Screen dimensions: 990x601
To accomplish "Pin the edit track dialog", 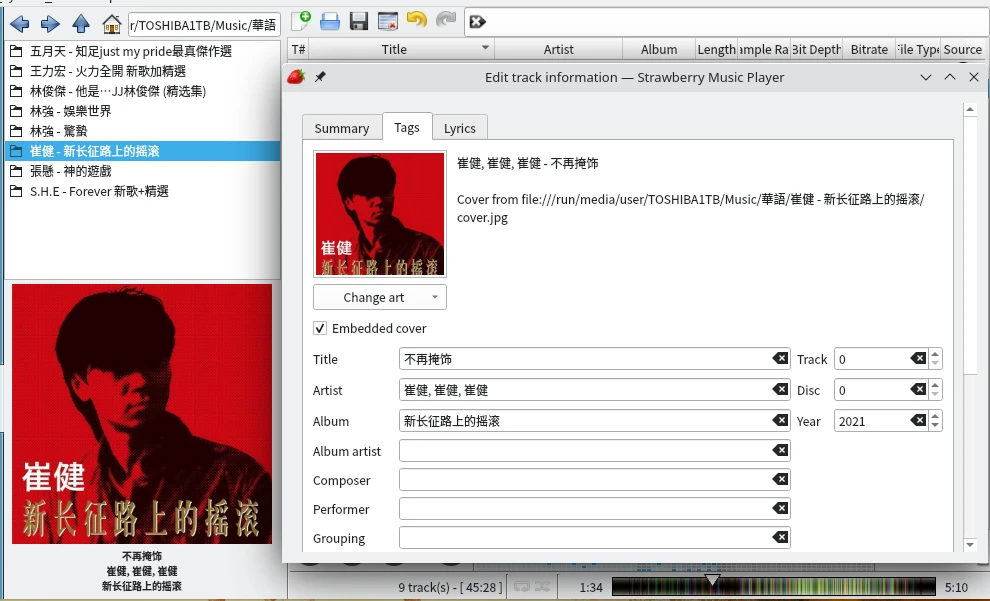I will tap(320, 77).
